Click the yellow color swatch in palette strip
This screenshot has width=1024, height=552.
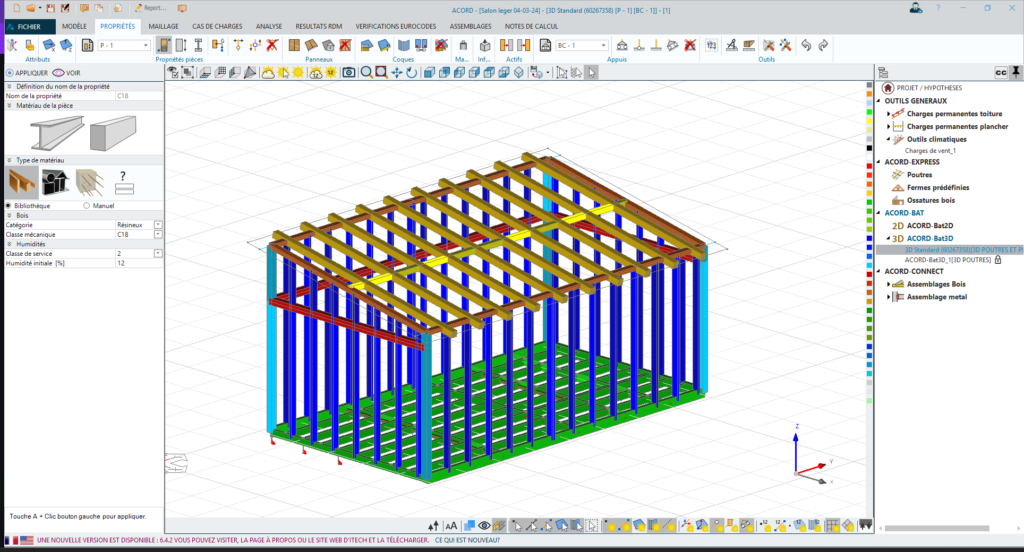(x=869, y=122)
